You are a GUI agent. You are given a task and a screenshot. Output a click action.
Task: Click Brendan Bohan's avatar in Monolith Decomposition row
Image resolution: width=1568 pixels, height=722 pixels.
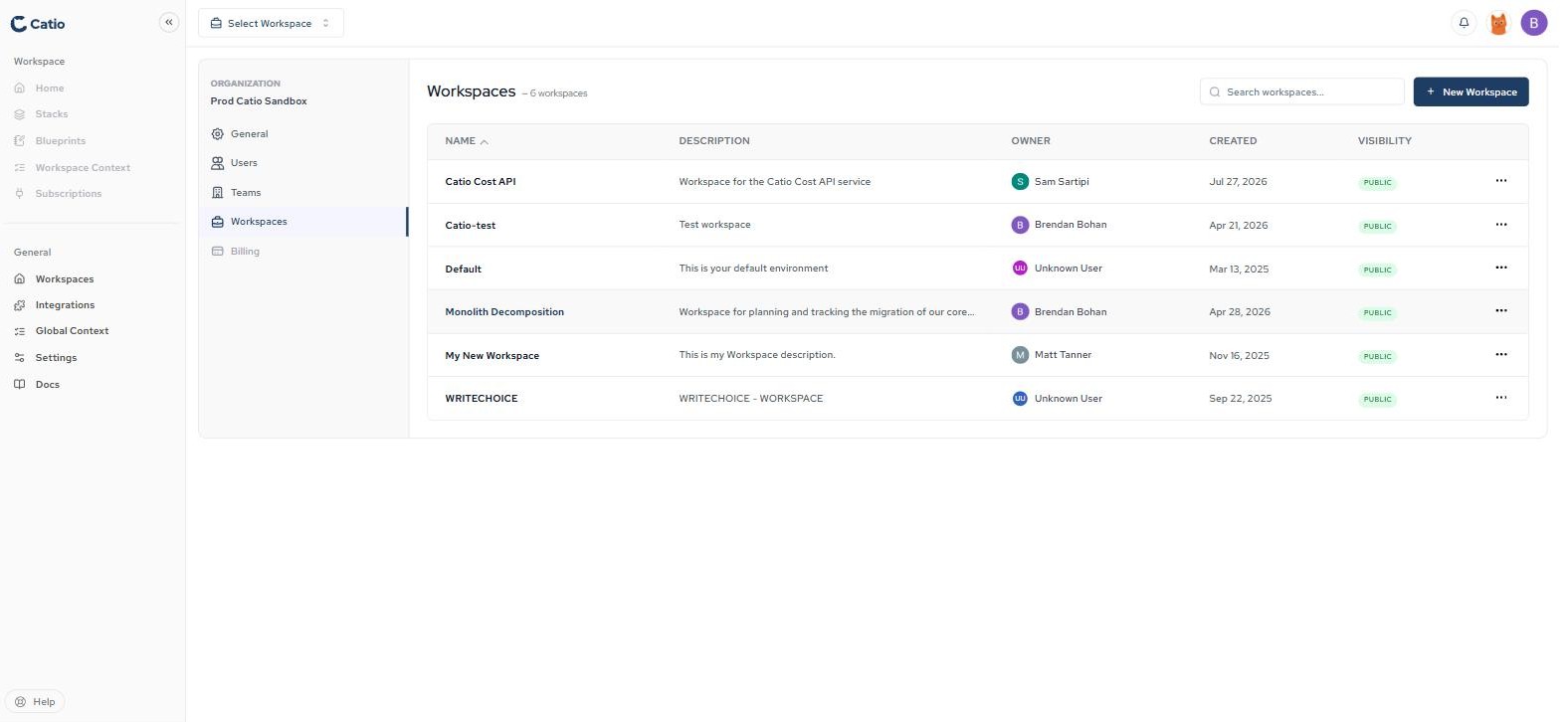coord(1020,312)
